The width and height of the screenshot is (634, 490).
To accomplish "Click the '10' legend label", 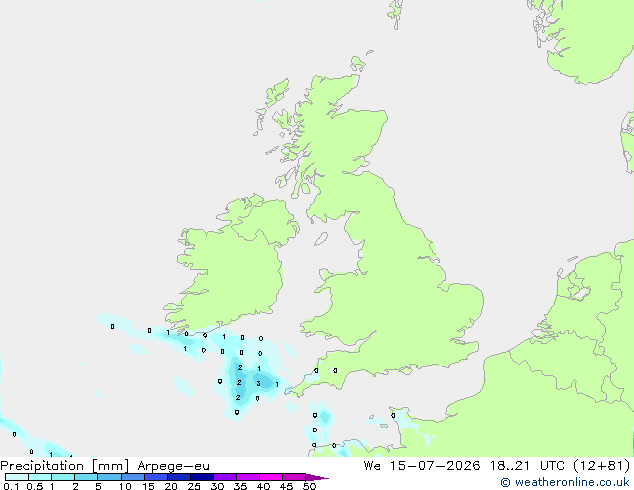I will tap(125, 486).
